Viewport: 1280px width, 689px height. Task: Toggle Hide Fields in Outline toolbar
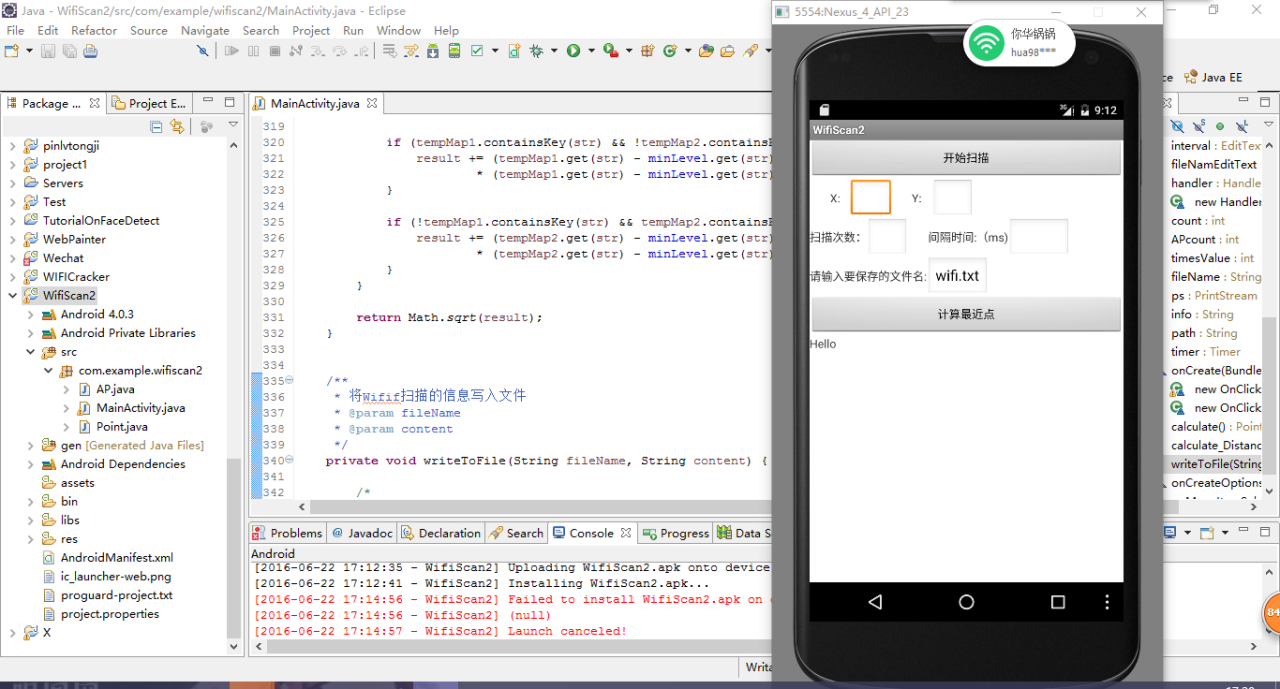[1177, 126]
